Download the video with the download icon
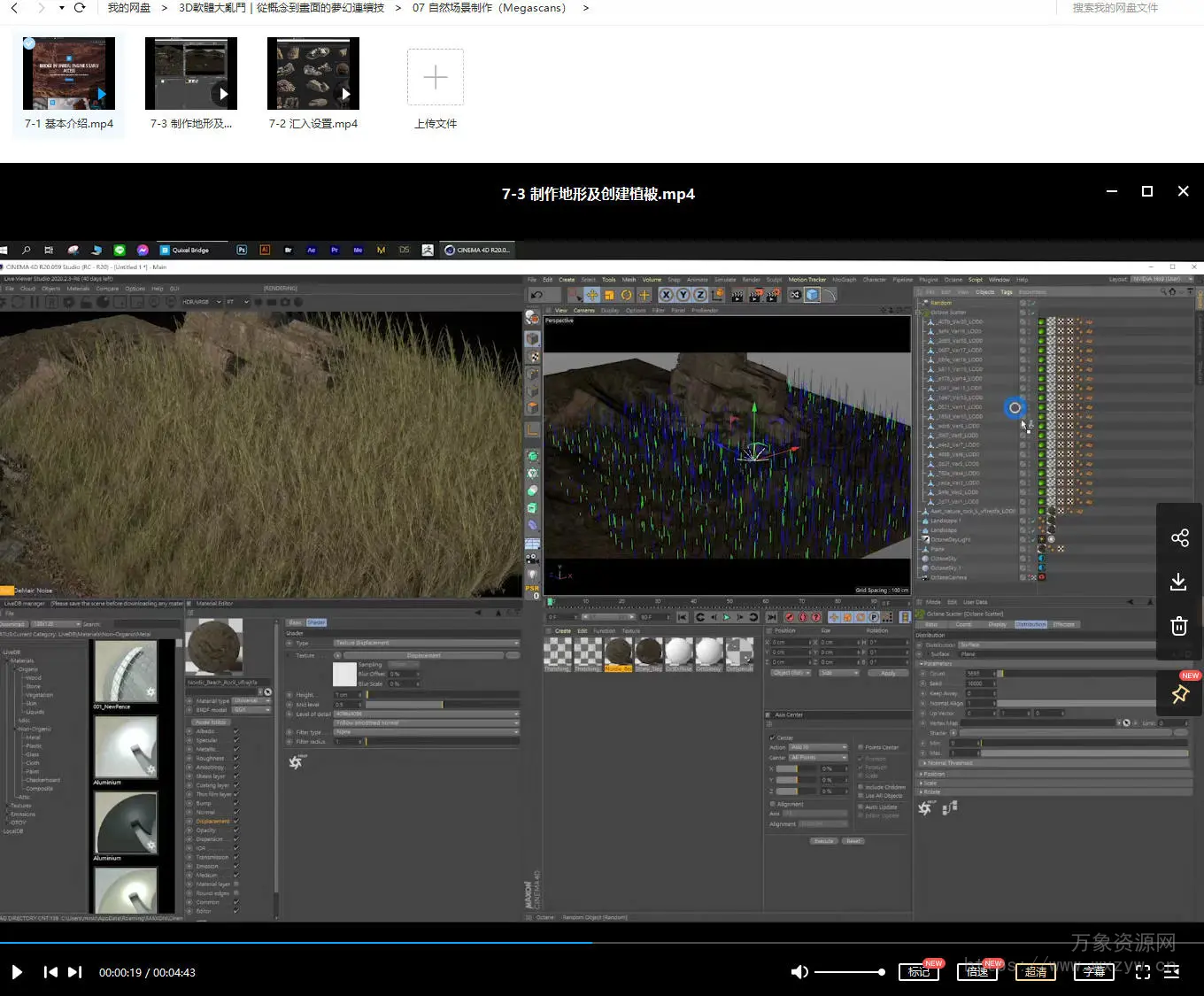This screenshot has width=1204, height=996. point(1178,582)
